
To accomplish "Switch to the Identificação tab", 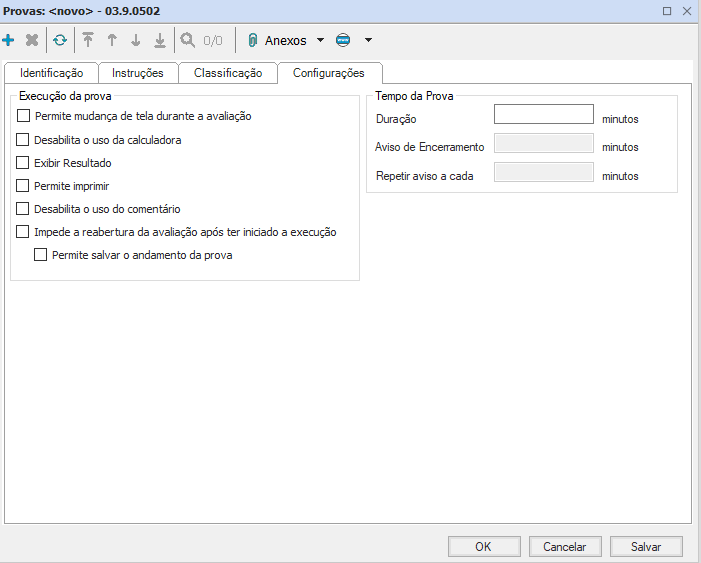I will point(51,73).
